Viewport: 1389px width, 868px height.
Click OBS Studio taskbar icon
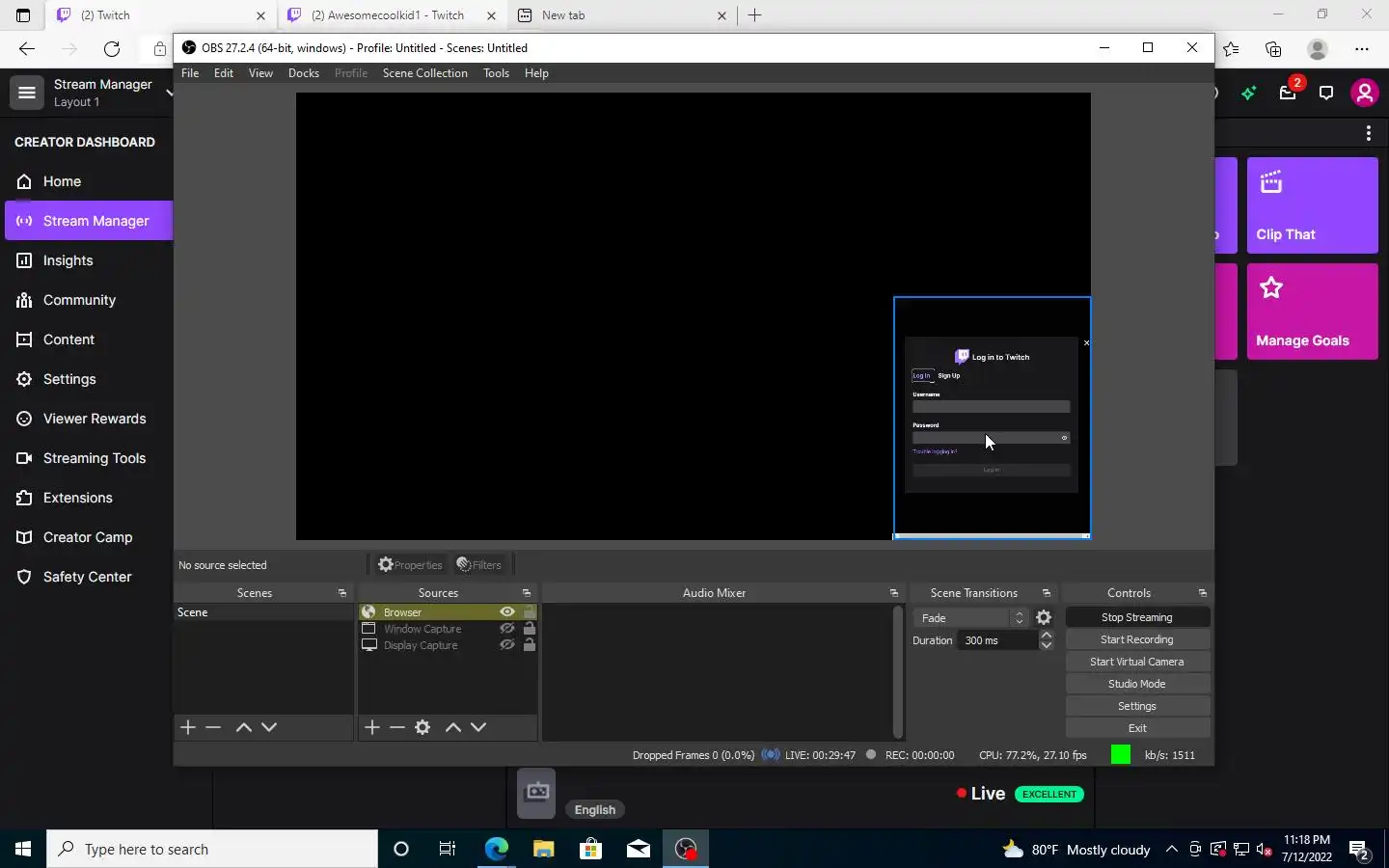point(686,849)
